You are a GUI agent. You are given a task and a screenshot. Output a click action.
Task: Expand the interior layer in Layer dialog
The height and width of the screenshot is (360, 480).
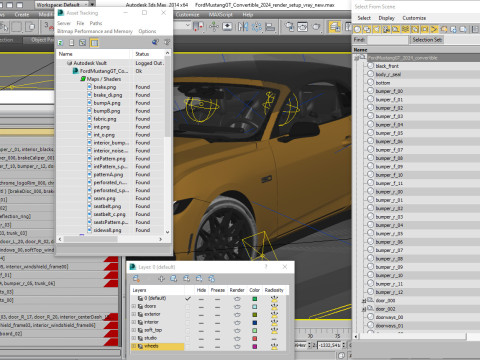(134, 322)
